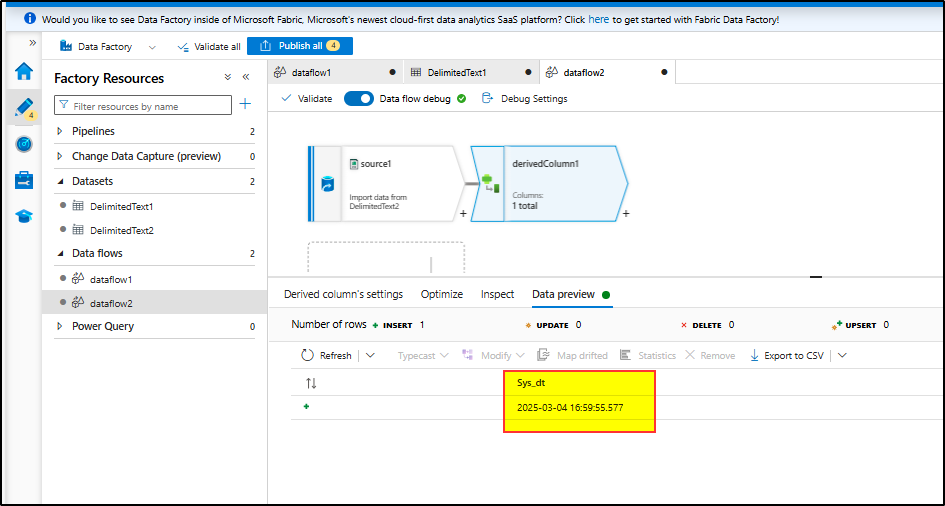Click the splitter handle above the bottom panel
The height and width of the screenshot is (506, 945).
816,276
